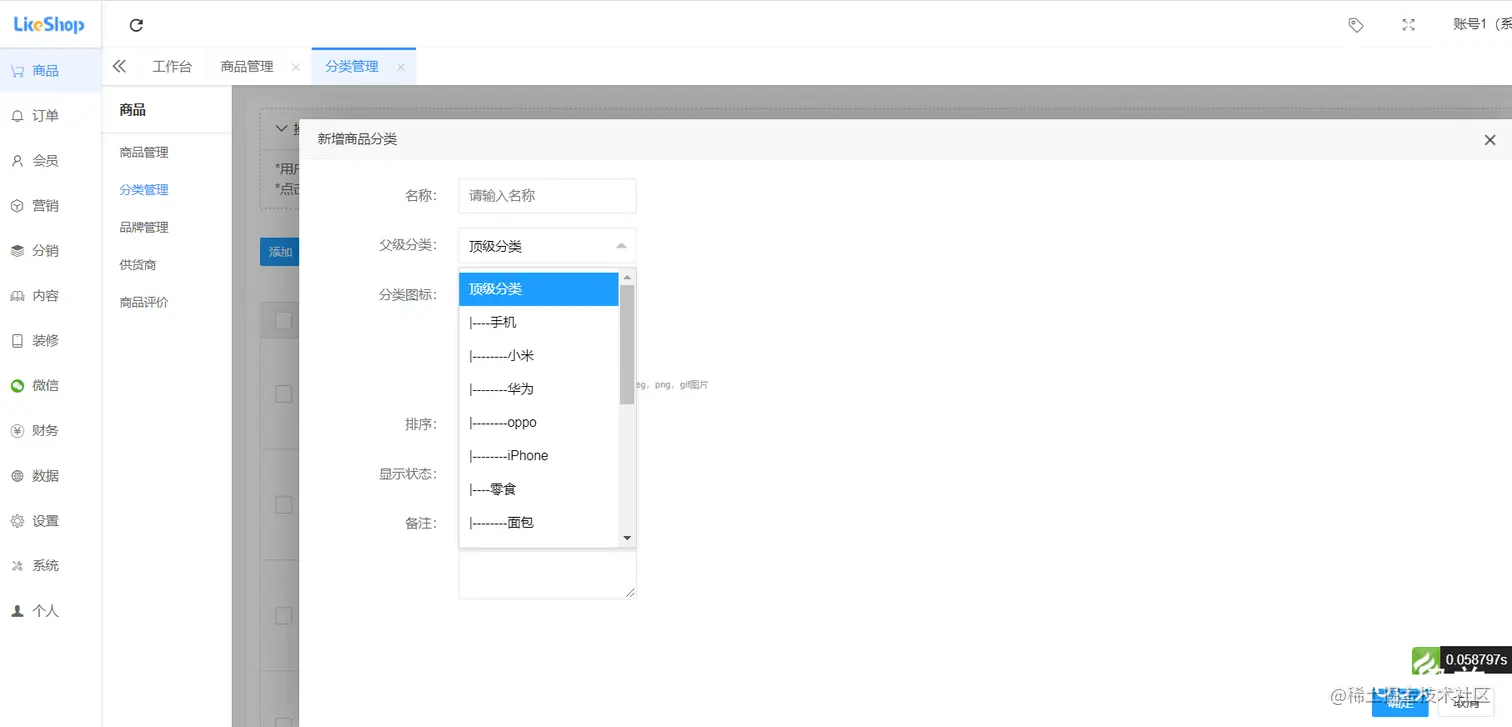Open 装修 in the left sidebar
This screenshot has height=727, width=1512.
point(51,340)
